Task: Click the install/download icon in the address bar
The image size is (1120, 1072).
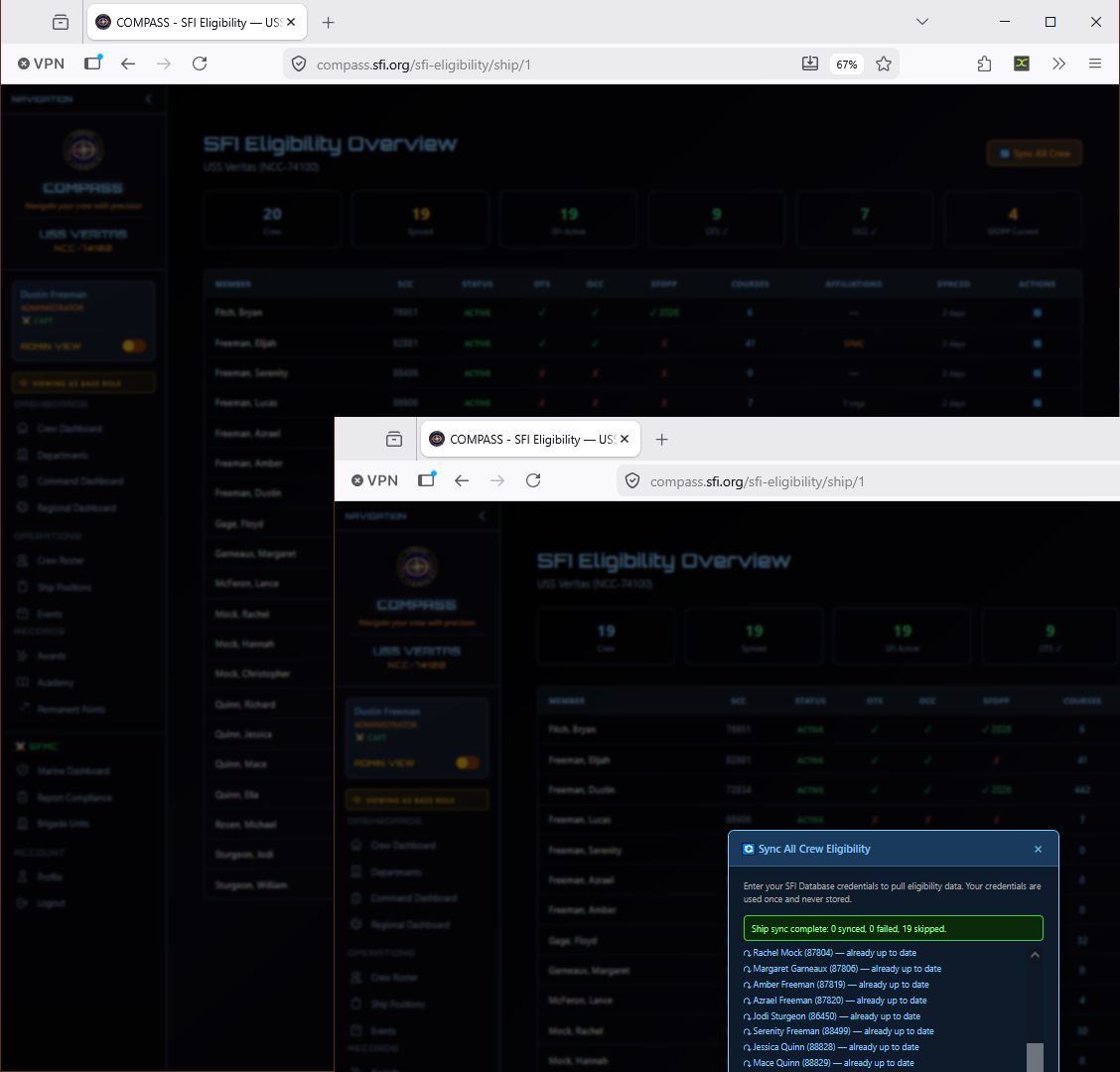Action: [x=809, y=64]
